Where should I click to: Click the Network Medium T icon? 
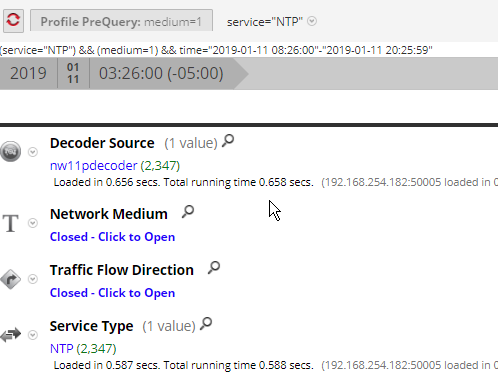[10, 223]
